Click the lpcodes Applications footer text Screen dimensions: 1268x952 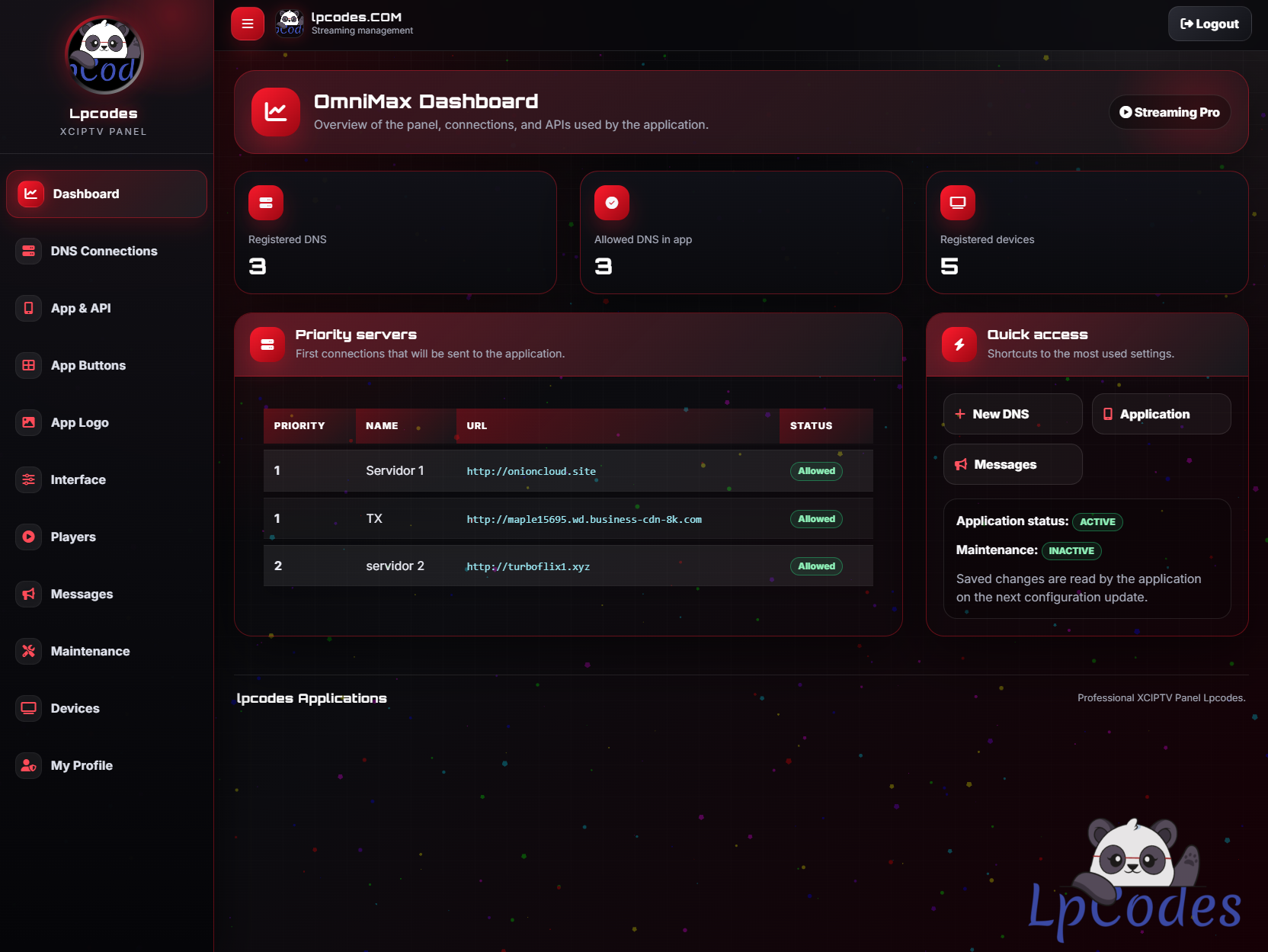(312, 698)
